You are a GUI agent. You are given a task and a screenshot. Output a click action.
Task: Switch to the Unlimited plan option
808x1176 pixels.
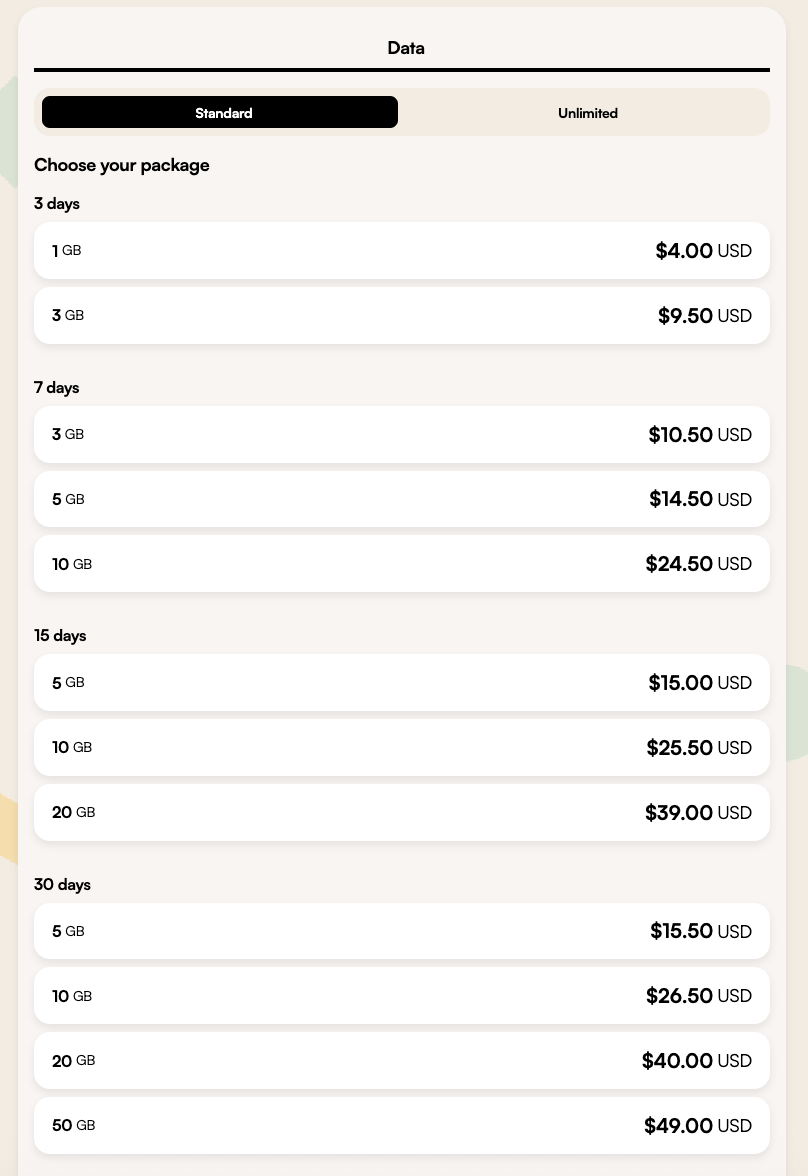[x=587, y=112]
